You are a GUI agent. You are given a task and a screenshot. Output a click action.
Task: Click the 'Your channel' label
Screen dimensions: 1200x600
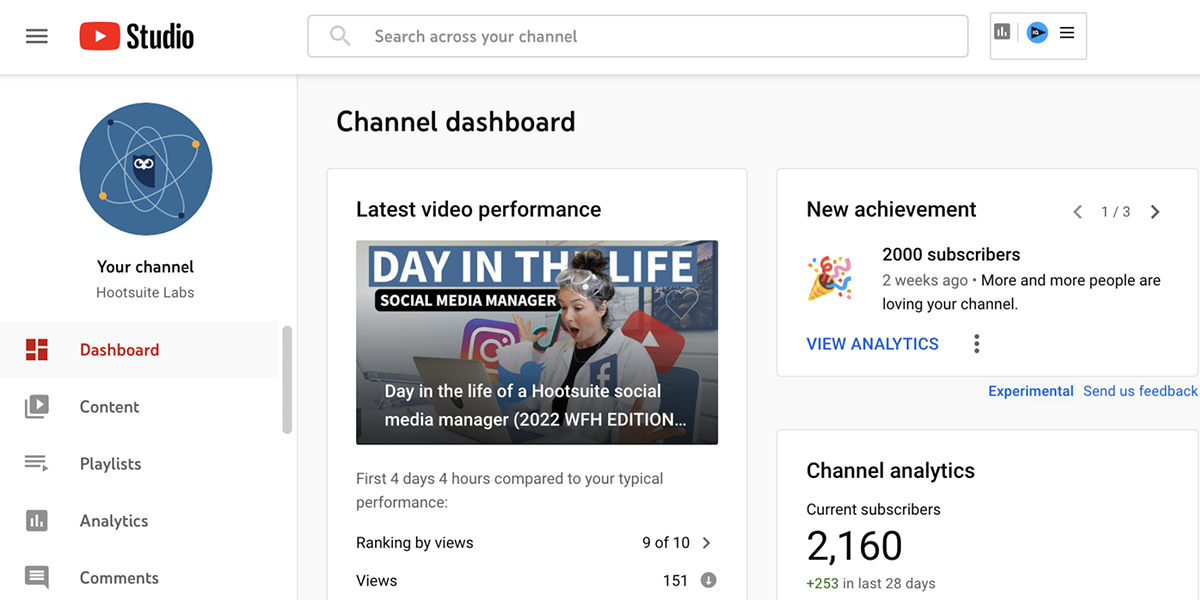pyautogui.click(x=146, y=267)
